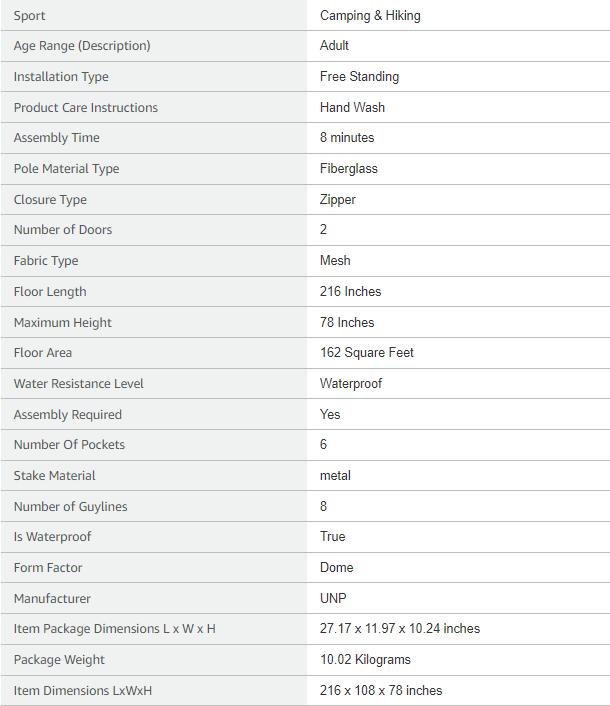Click the Form Factor 'Dome' value
The image size is (610, 706).
pyautogui.click(x=336, y=567)
